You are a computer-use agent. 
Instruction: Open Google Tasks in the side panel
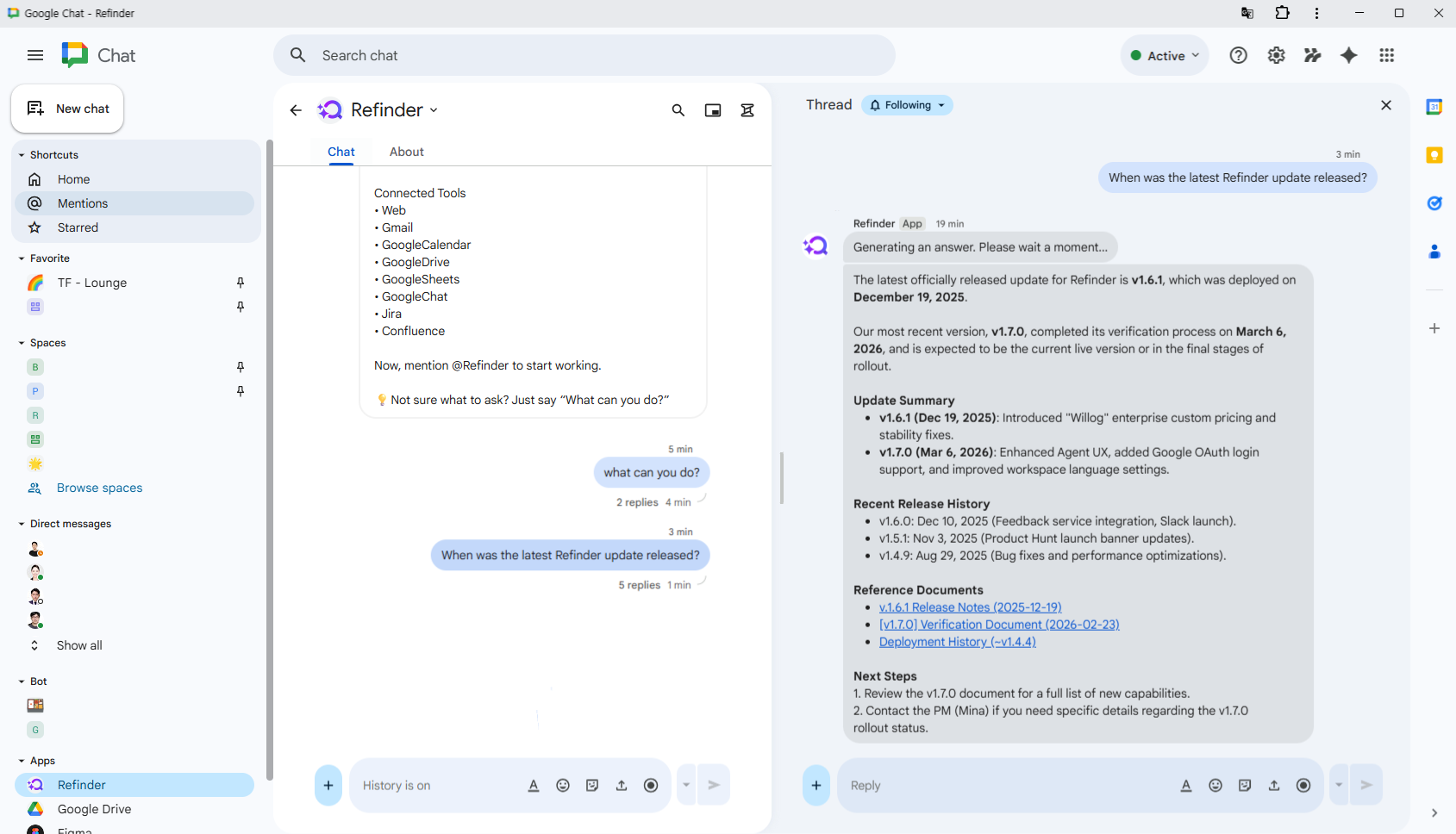1434,203
